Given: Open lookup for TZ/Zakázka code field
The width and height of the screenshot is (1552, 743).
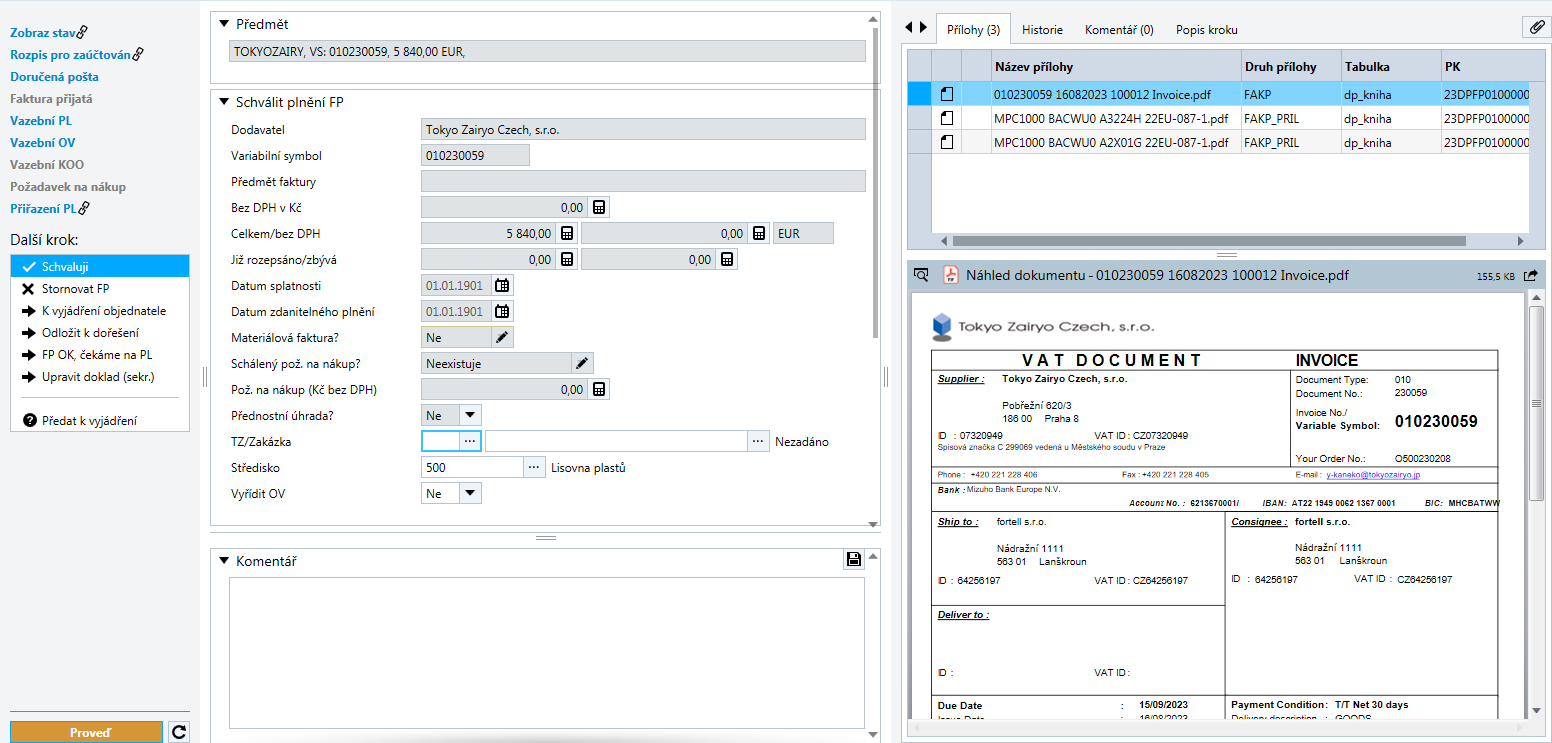Looking at the screenshot, I should [470, 442].
